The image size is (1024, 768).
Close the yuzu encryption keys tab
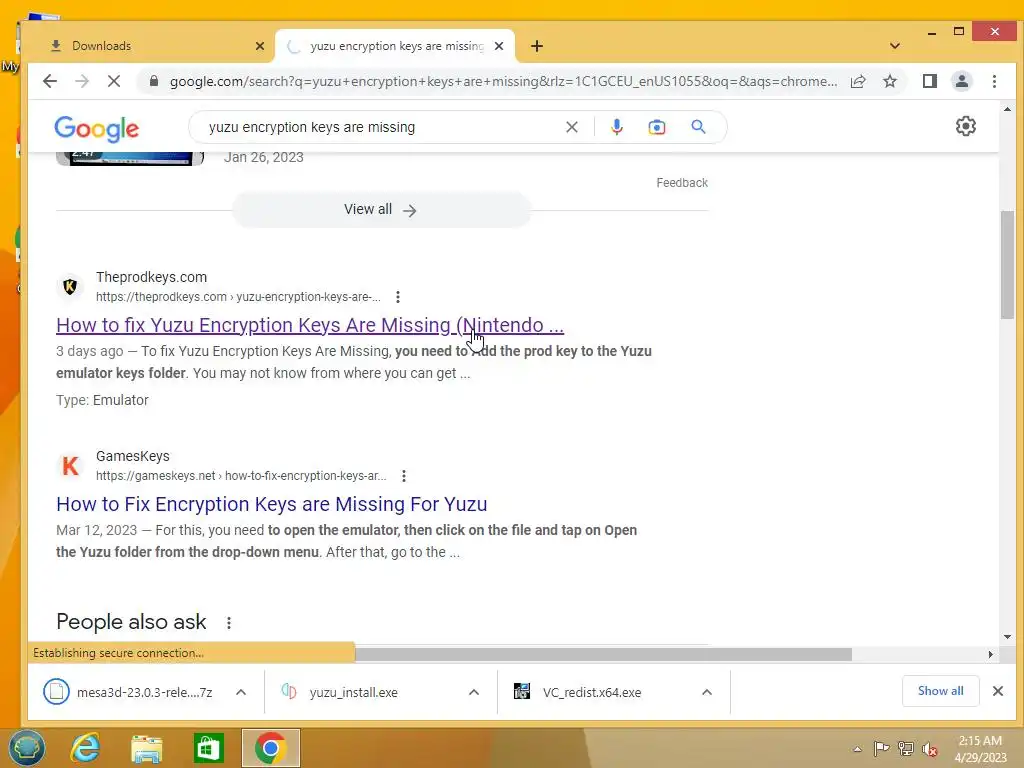[499, 46]
